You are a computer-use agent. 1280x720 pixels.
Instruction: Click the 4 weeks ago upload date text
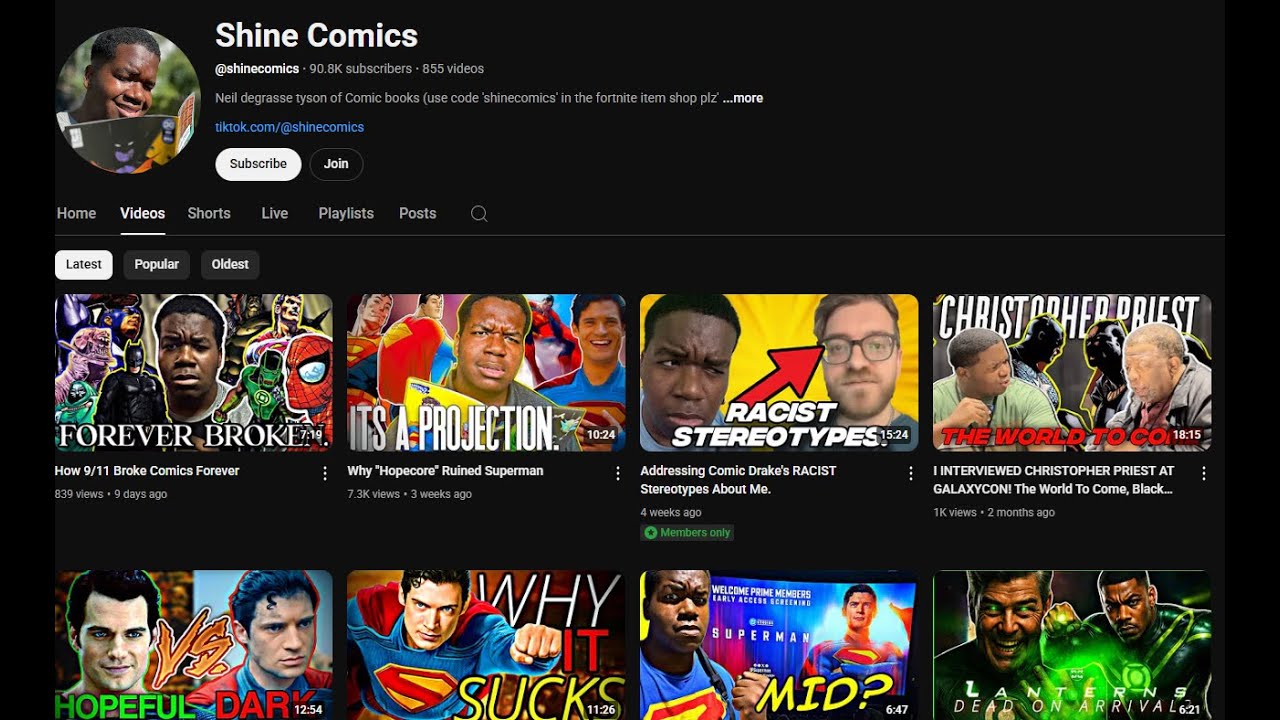(671, 512)
